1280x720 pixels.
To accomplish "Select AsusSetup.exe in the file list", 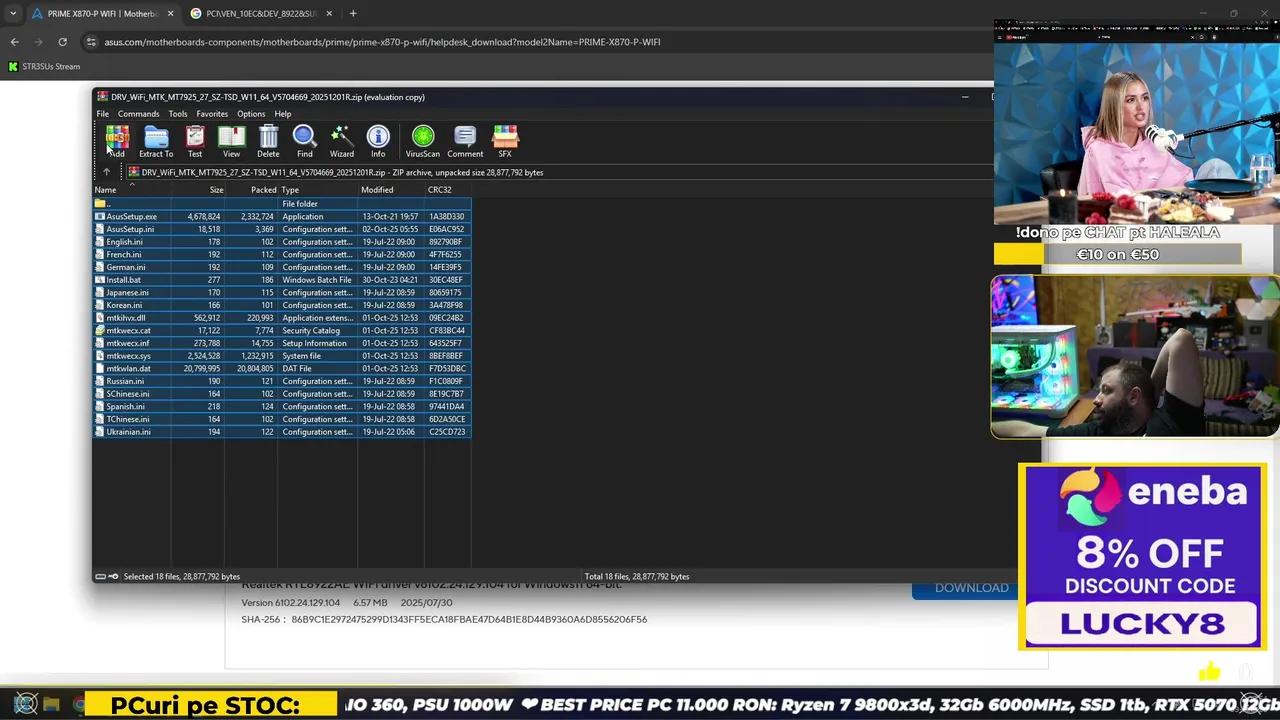I will (282, 216).
